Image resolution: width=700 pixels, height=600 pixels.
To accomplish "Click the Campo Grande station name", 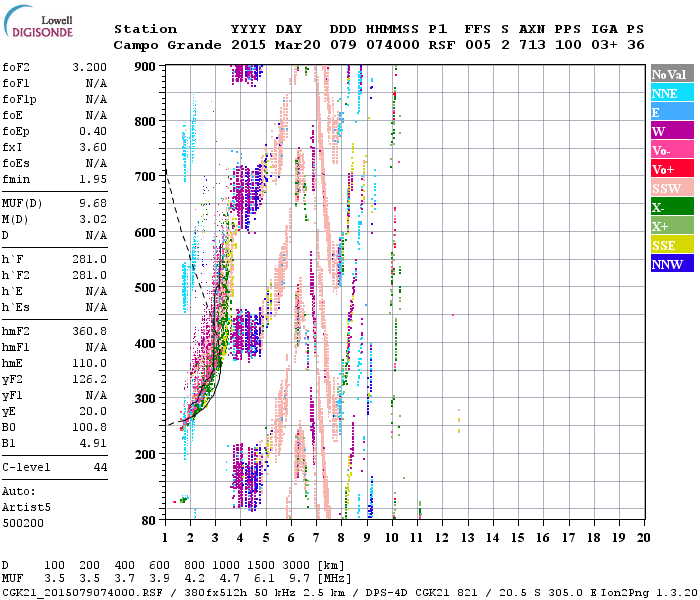I will (167, 45).
